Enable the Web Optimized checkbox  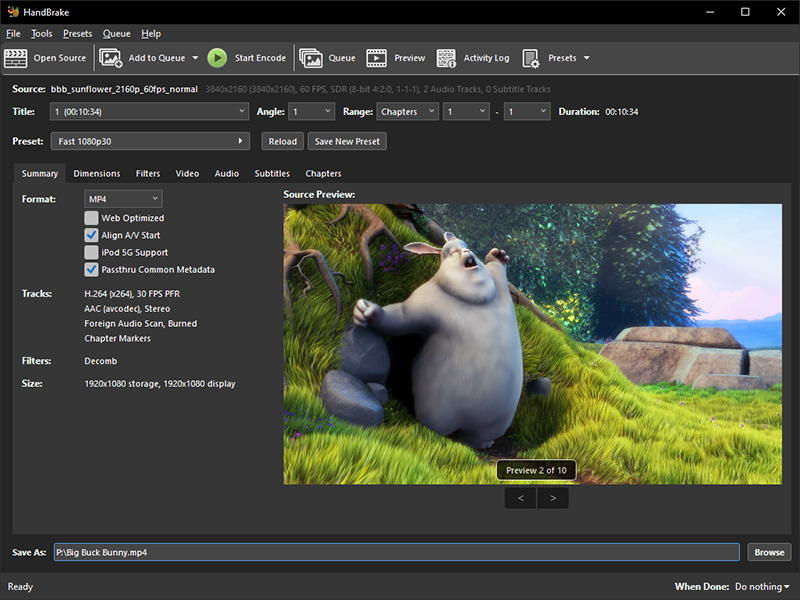91,218
